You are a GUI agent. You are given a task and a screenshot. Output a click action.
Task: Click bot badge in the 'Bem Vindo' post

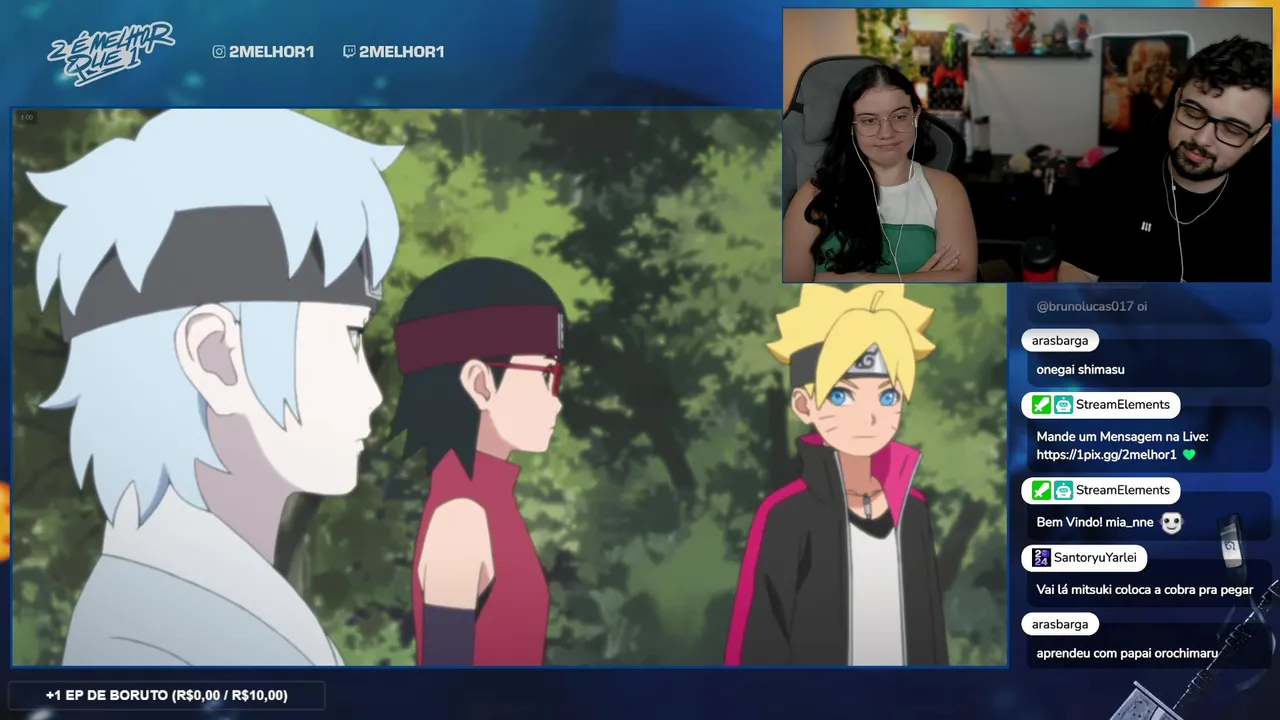1063,490
